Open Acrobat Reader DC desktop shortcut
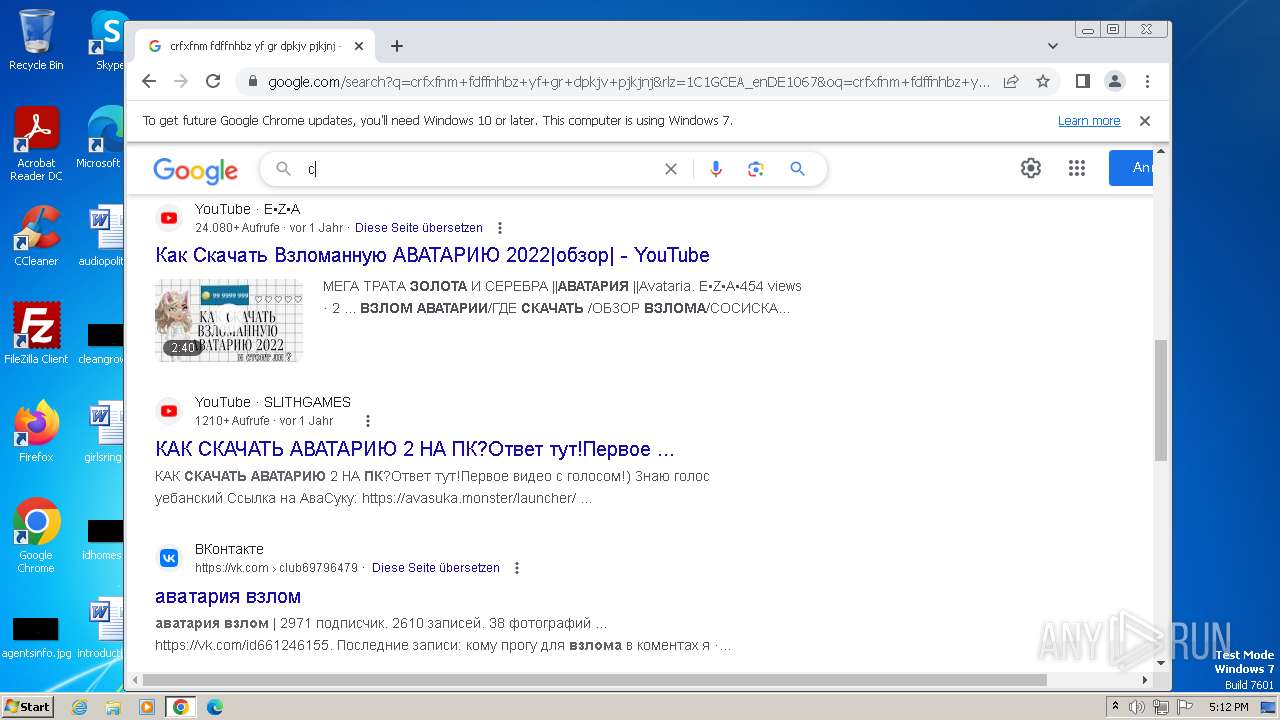This screenshot has width=1280, height=720. [x=36, y=144]
